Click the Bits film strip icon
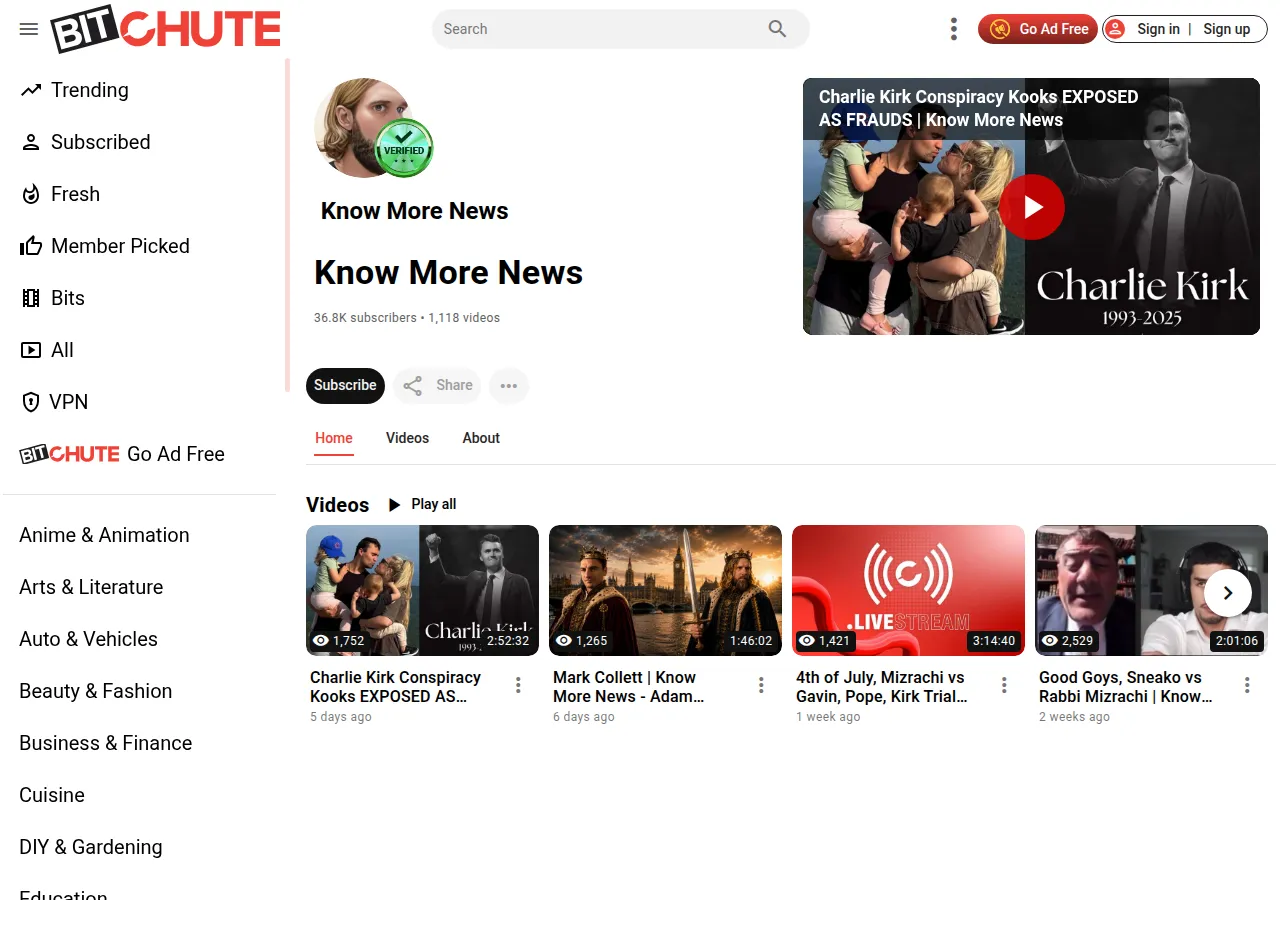The width and height of the screenshot is (1284, 948). click(x=31, y=298)
